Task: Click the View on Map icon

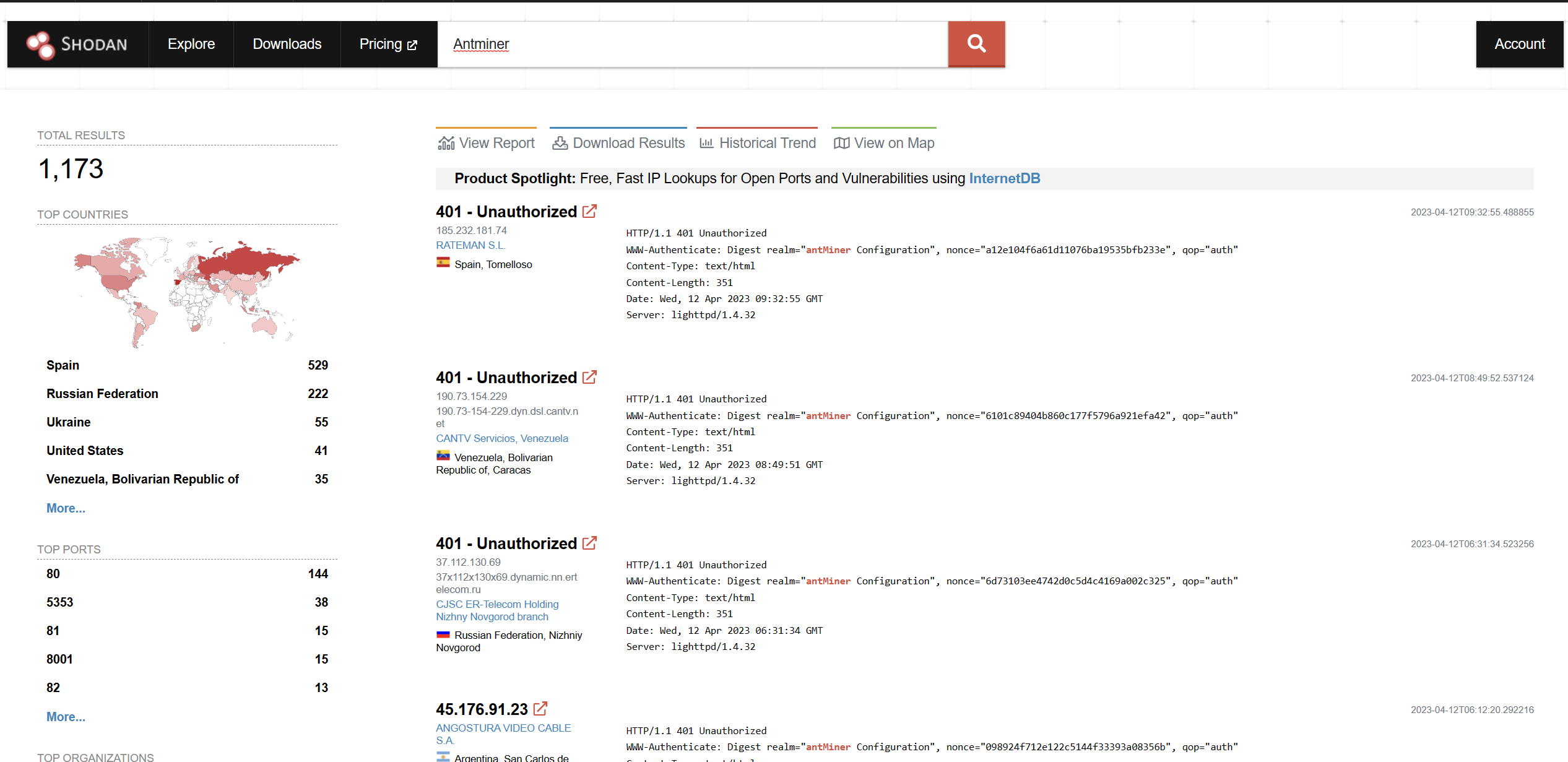Action: pos(841,143)
